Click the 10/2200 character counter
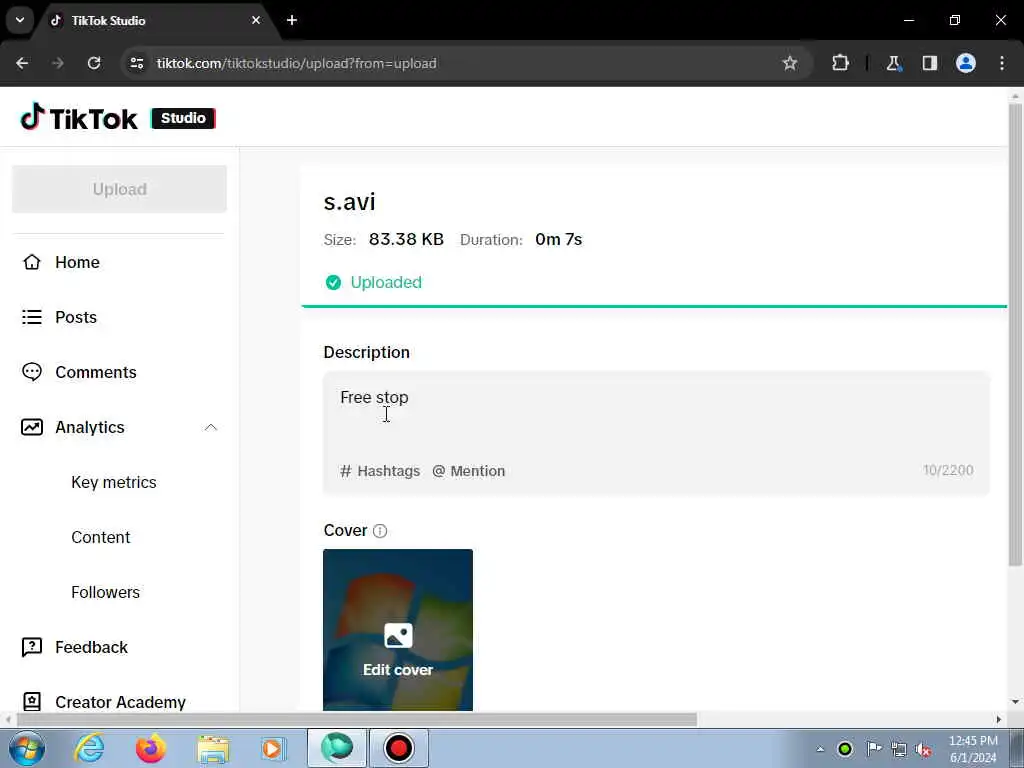 pyautogui.click(x=948, y=470)
